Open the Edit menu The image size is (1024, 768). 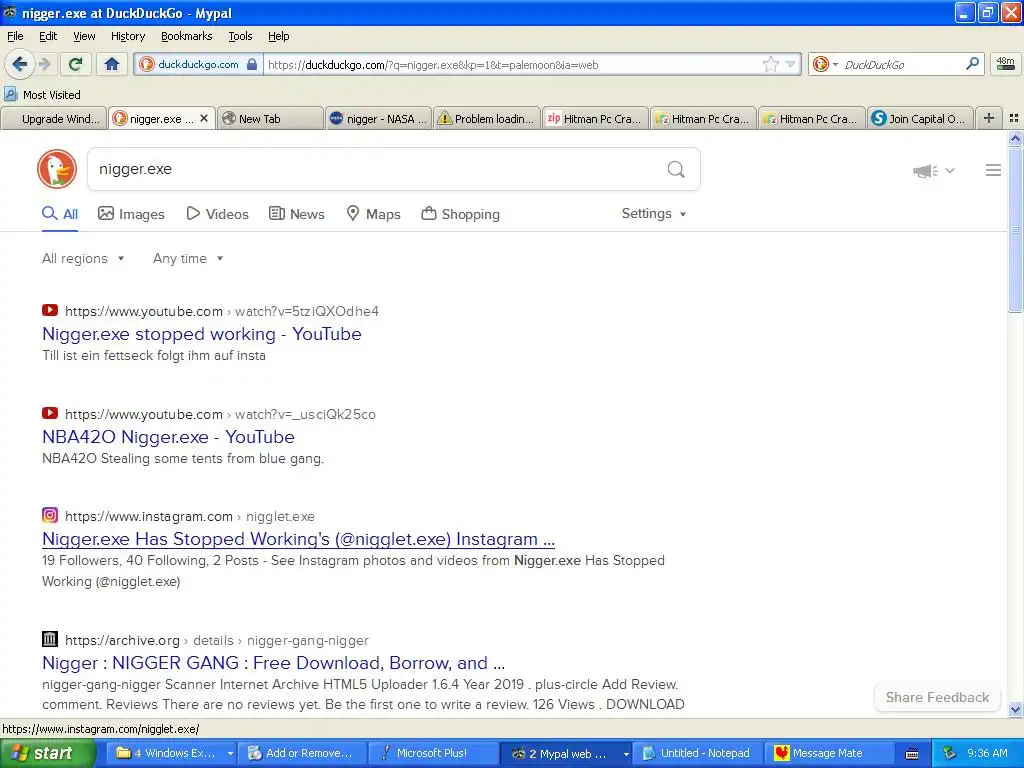click(48, 36)
